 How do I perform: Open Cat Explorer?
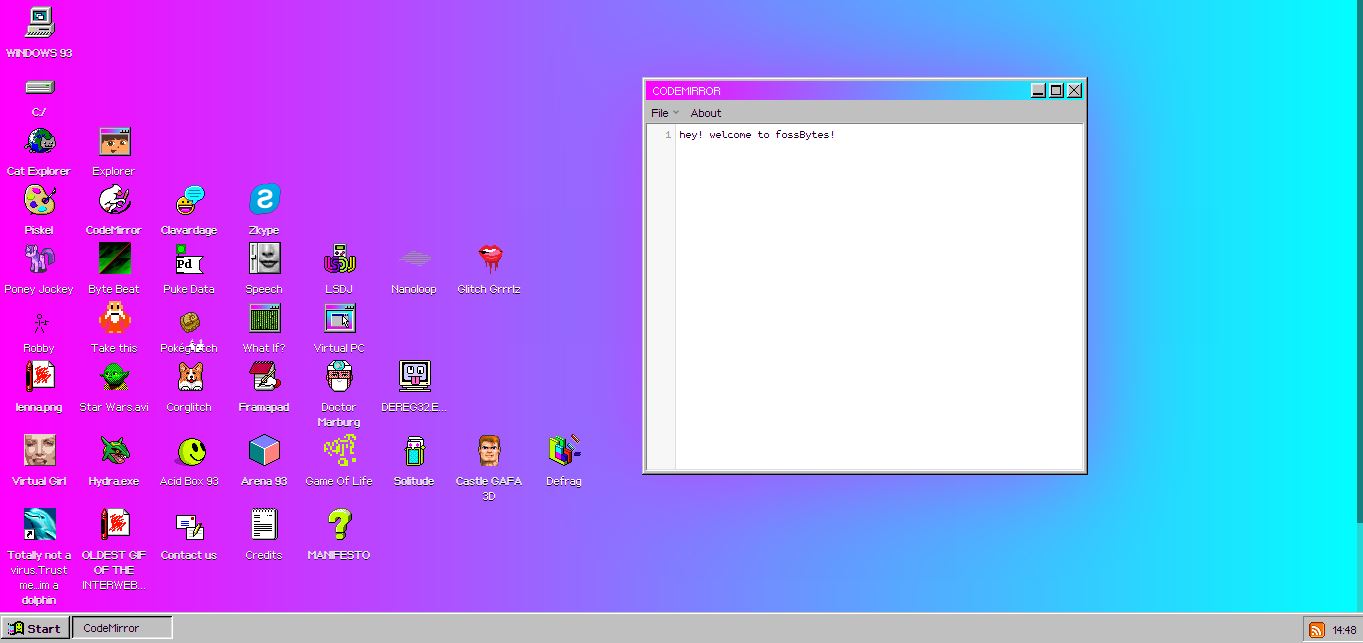pos(38,144)
